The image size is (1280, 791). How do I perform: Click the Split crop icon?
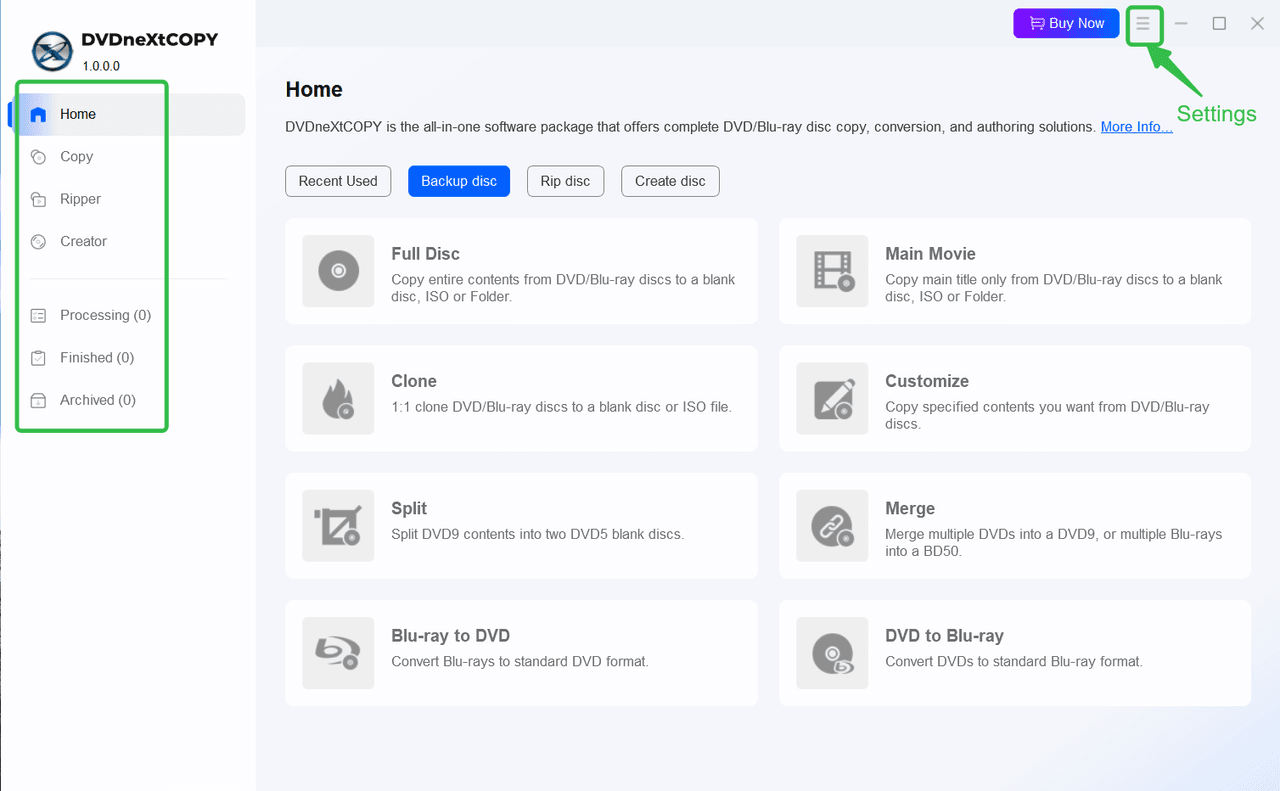click(338, 525)
